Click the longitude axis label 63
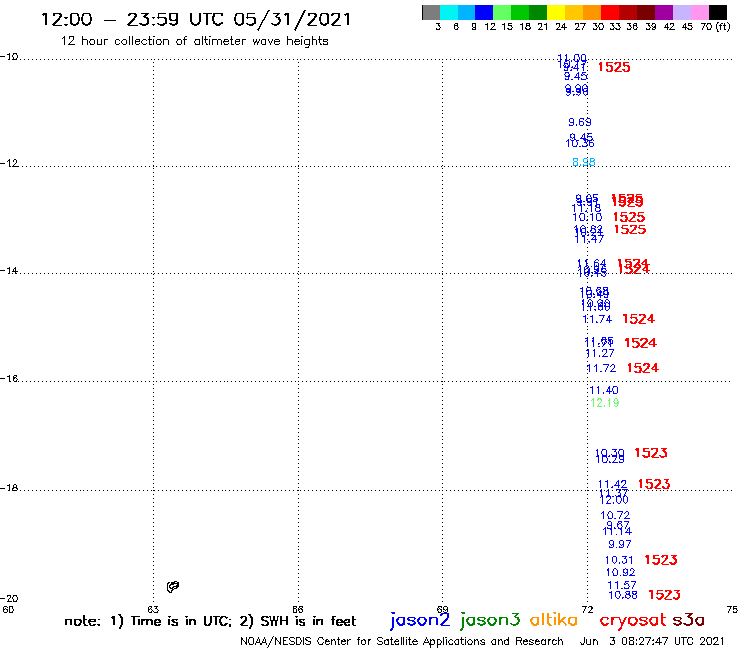740x650 pixels. tap(153, 609)
